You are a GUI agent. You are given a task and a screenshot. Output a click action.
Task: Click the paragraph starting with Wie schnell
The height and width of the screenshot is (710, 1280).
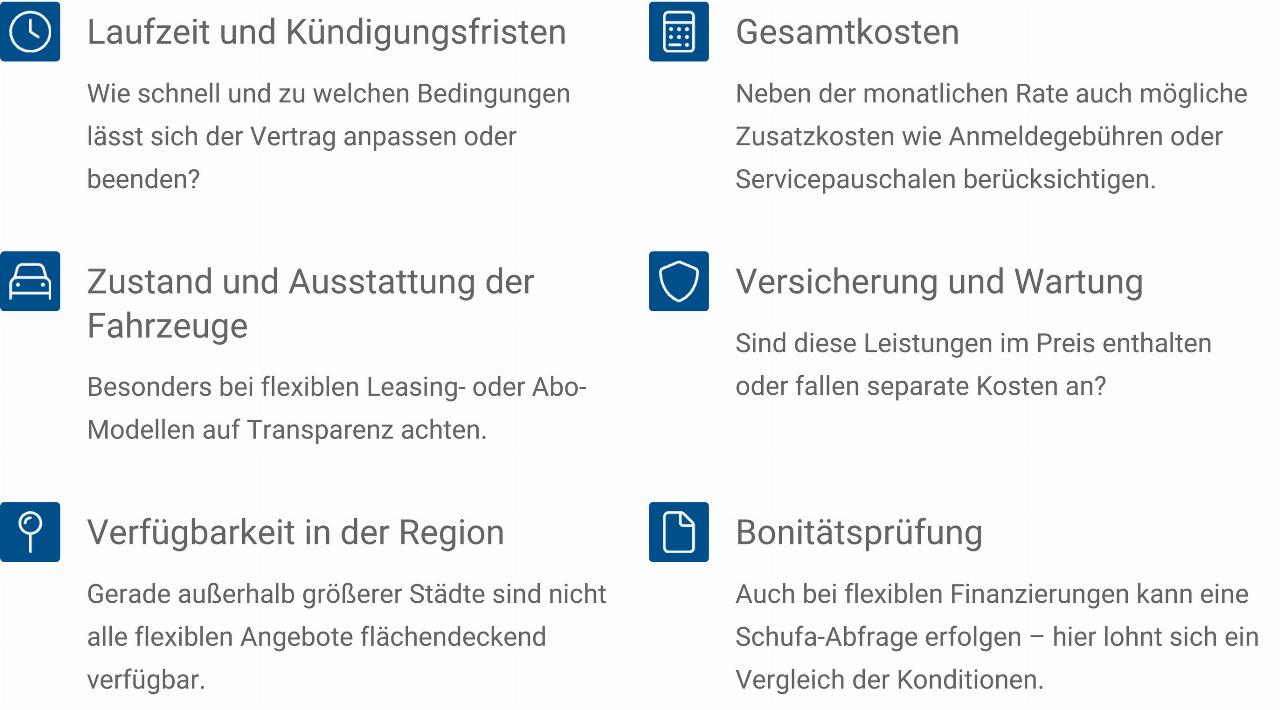pos(328,136)
